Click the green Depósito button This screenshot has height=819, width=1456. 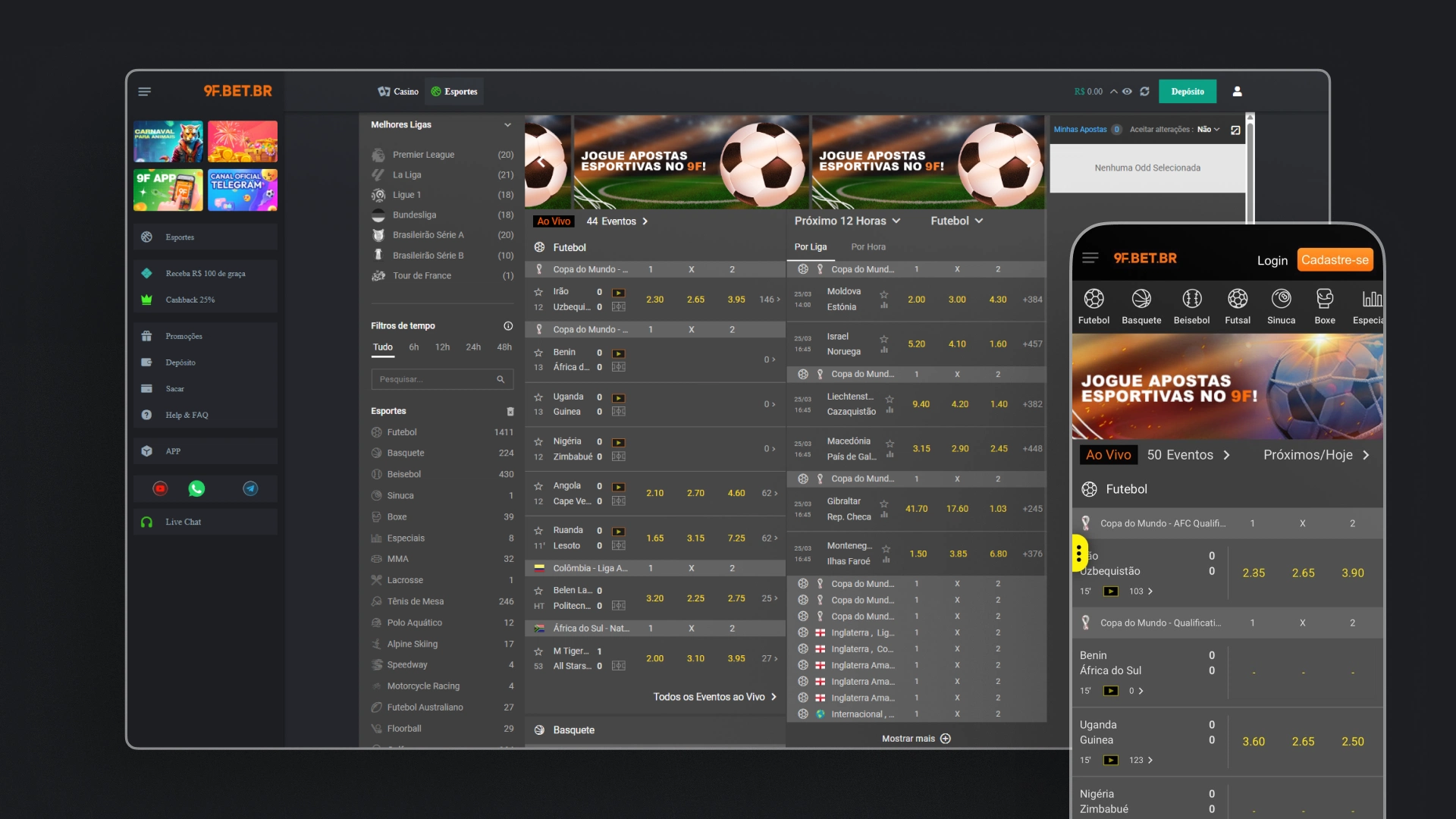click(1188, 92)
